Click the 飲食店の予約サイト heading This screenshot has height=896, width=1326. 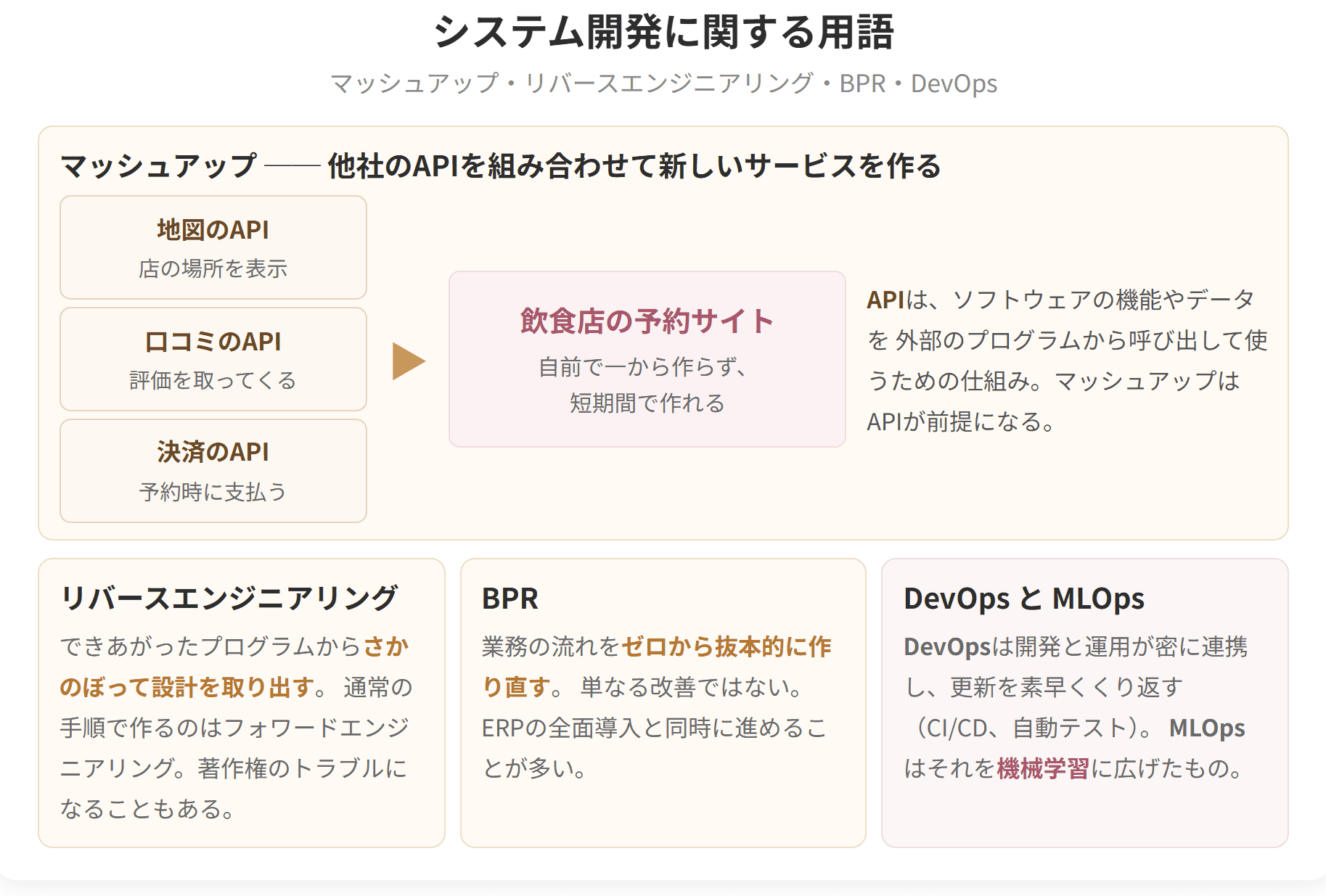pos(647,321)
